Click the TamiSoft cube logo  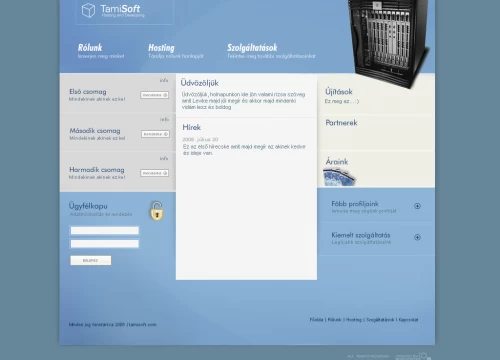tap(88, 10)
